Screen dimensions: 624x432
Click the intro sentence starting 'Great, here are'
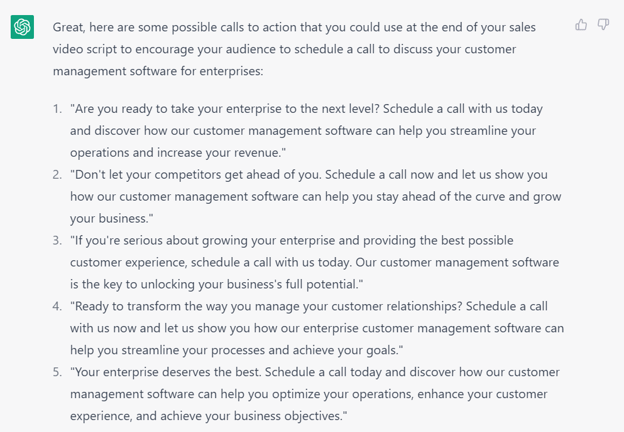294,49
